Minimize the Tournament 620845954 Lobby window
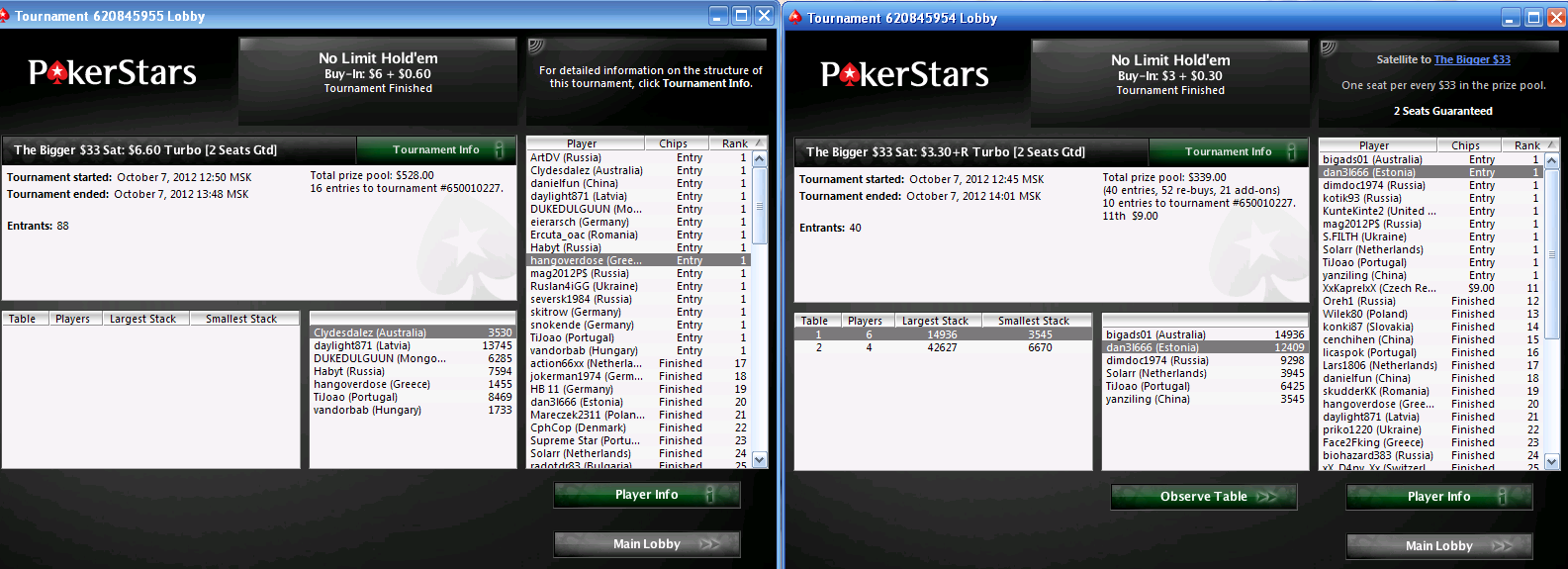1568x569 pixels. click(1511, 18)
